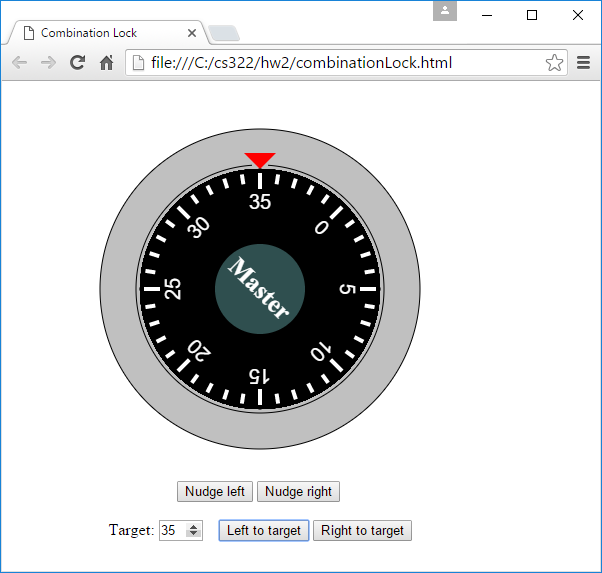
Task: Click the browser Forward arrow
Action: coord(48,63)
